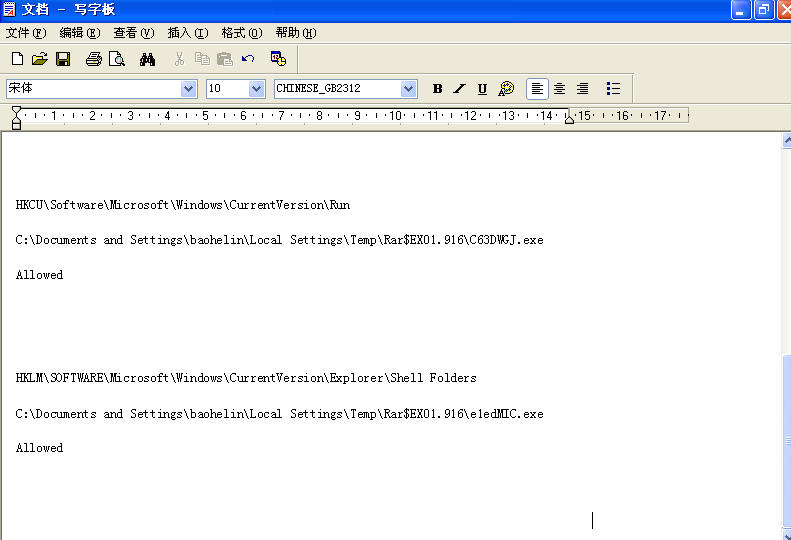Click the HKCU\Software...\Run registry line
Image resolution: width=791 pixels, height=540 pixels.
[183, 205]
